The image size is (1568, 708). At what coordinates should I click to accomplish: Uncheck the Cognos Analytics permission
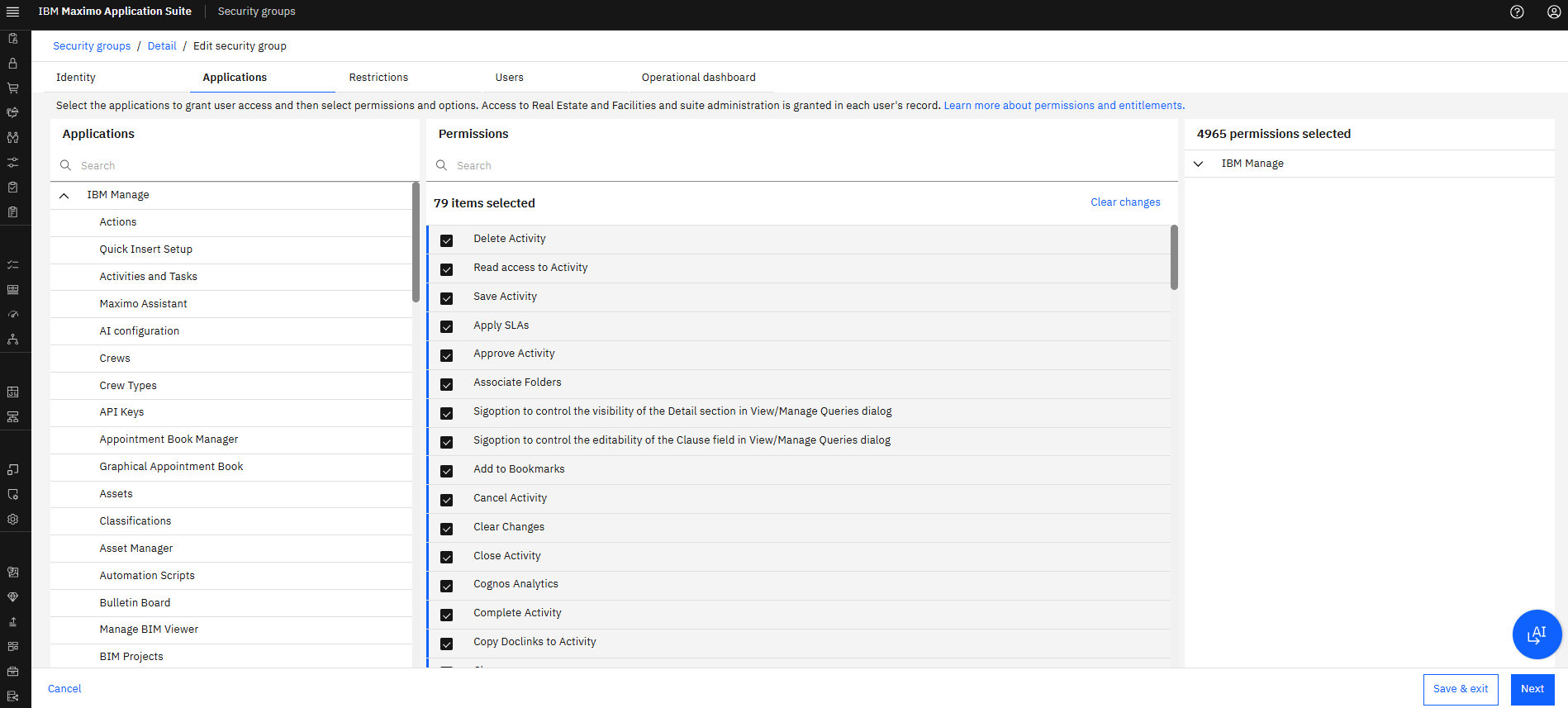[x=447, y=586]
